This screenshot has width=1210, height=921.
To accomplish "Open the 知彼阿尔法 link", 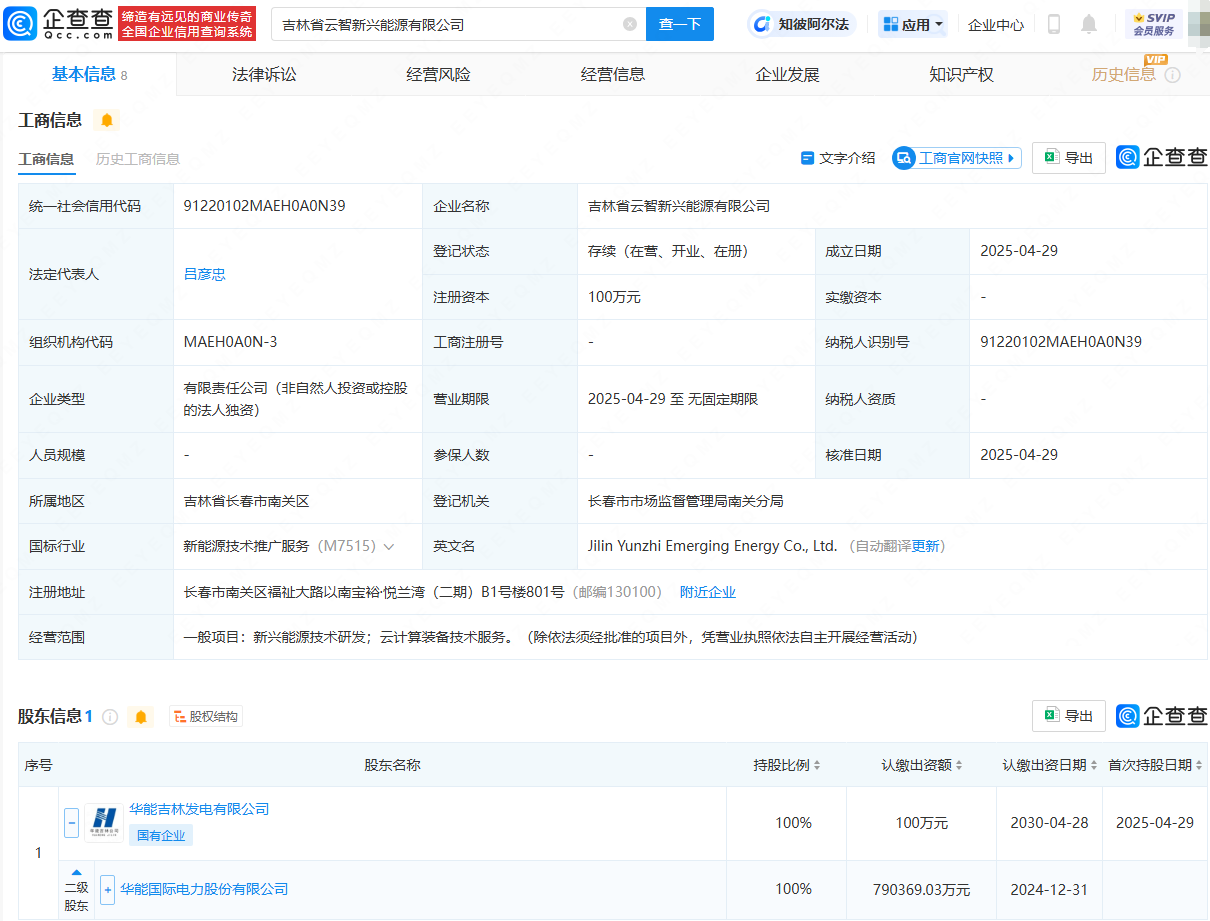I will [x=802, y=24].
